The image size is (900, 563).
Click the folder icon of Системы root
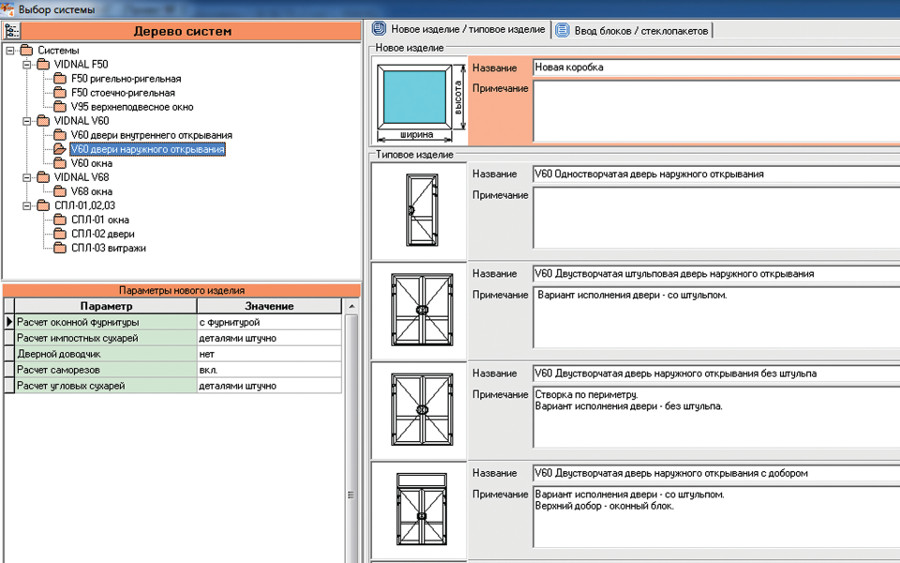pyautogui.click(x=26, y=50)
